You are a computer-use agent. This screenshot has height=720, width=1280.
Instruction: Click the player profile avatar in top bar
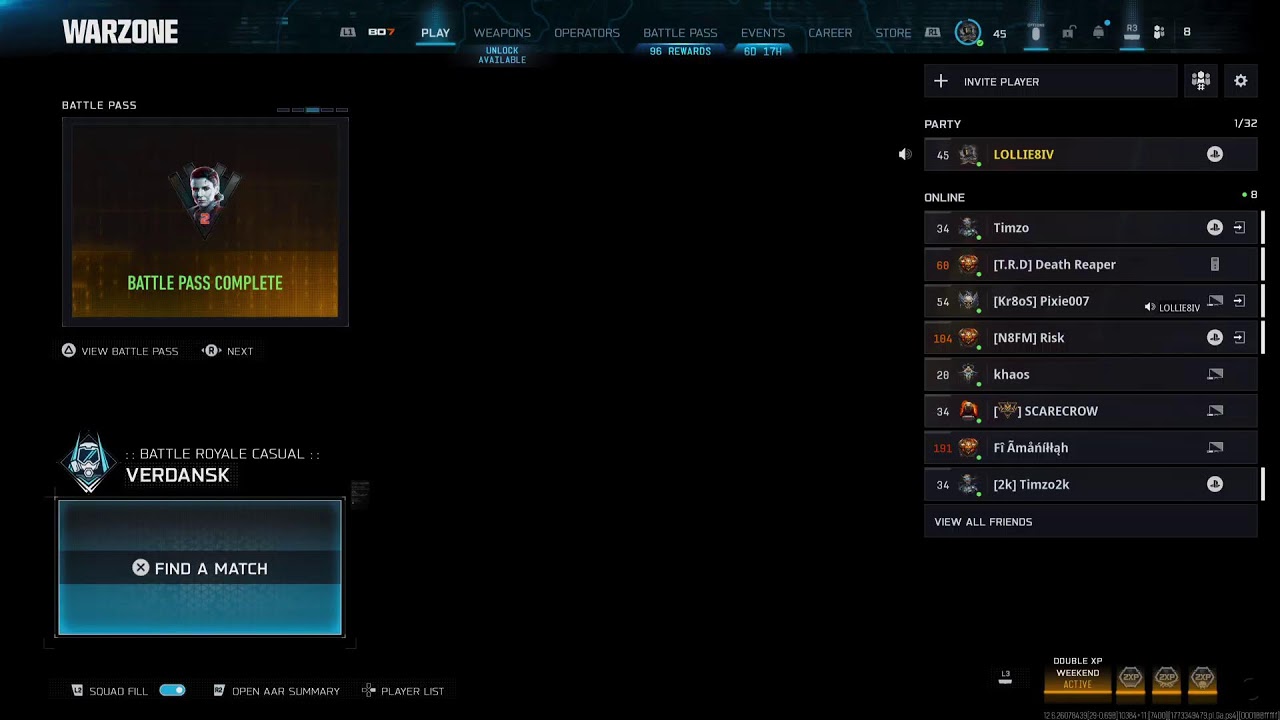tap(967, 32)
